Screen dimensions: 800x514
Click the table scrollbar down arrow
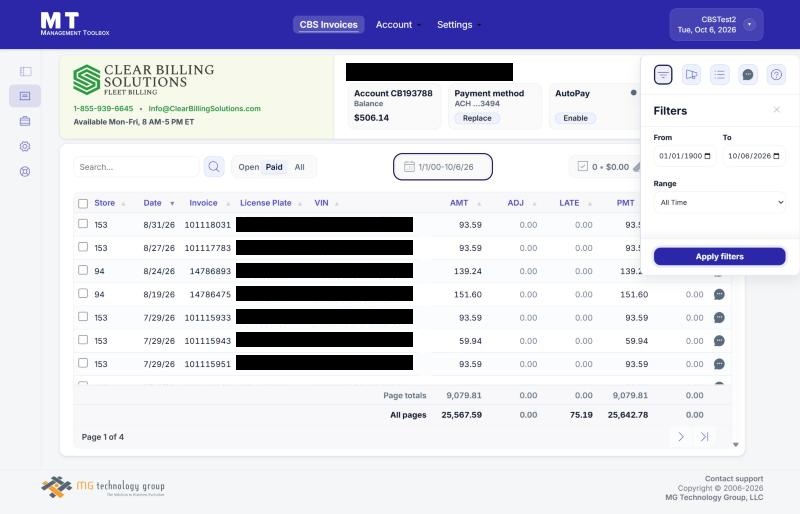736,445
